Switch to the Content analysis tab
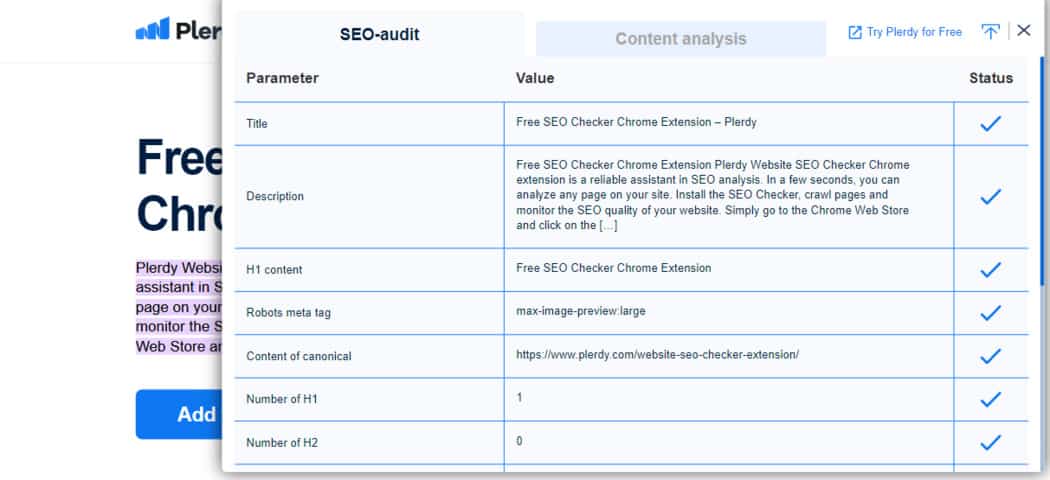The width and height of the screenshot is (1050, 480). [x=680, y=39]
